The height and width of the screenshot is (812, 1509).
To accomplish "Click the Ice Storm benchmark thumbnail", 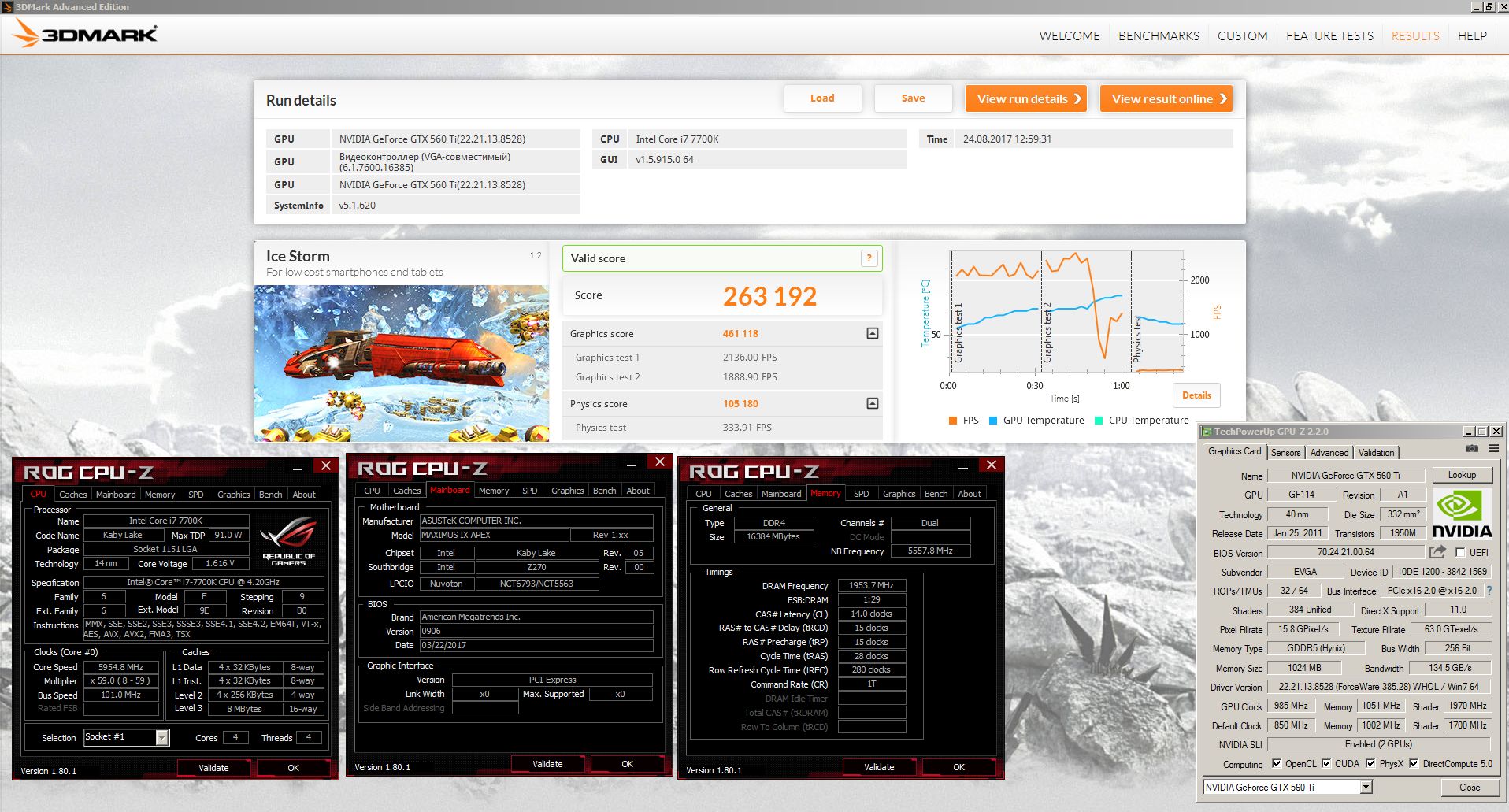I will click(x=402, y=362).
